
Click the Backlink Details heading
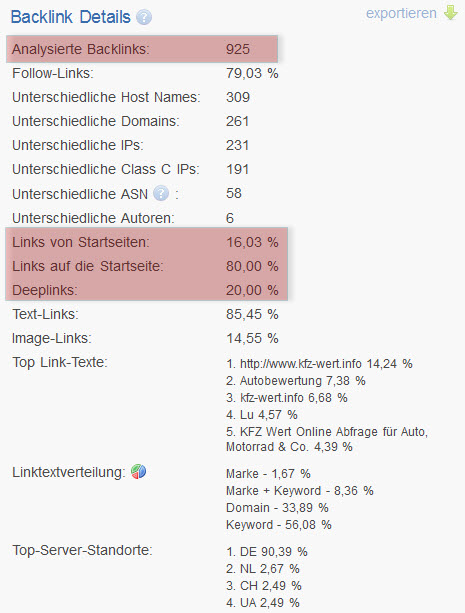pyautogui.click(x=70, y=17)
